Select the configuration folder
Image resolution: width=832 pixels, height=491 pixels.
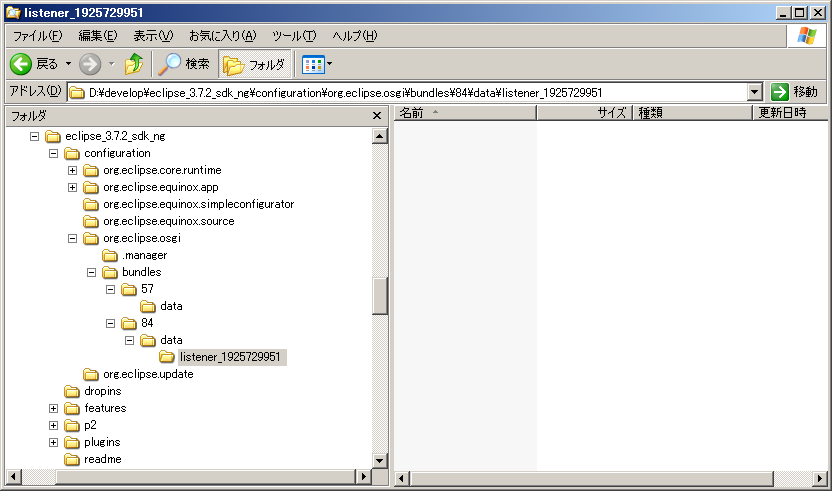pyautogui.click(x=117, y=153)
